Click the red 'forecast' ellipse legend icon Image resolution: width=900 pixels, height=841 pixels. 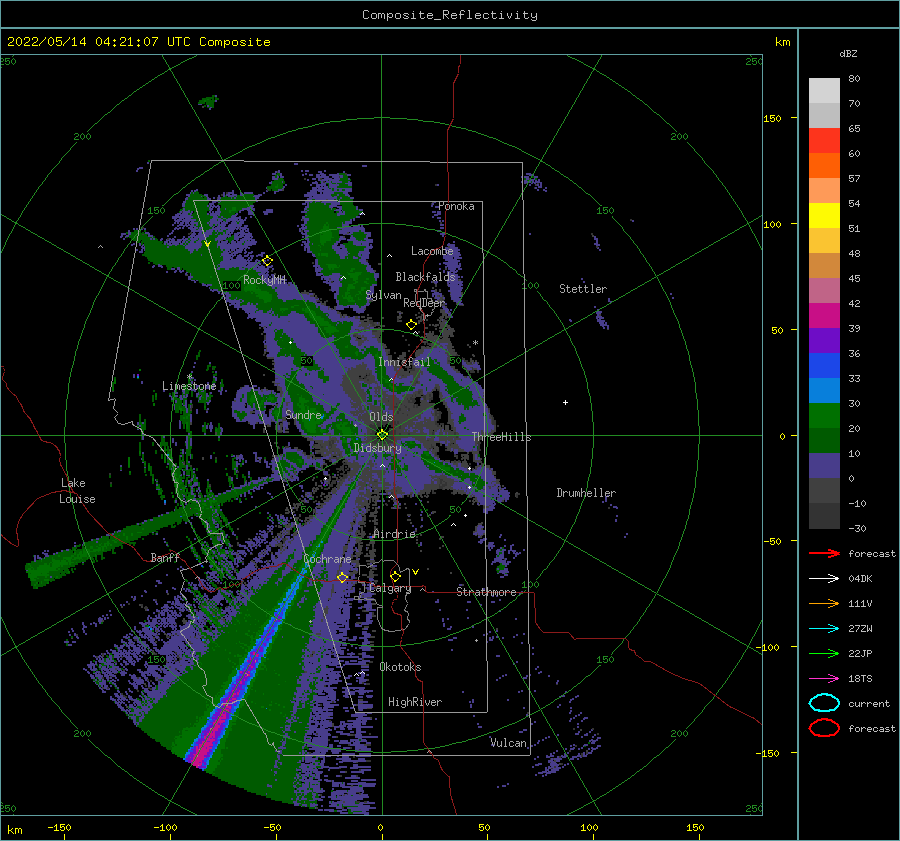(x=824, y=728)
